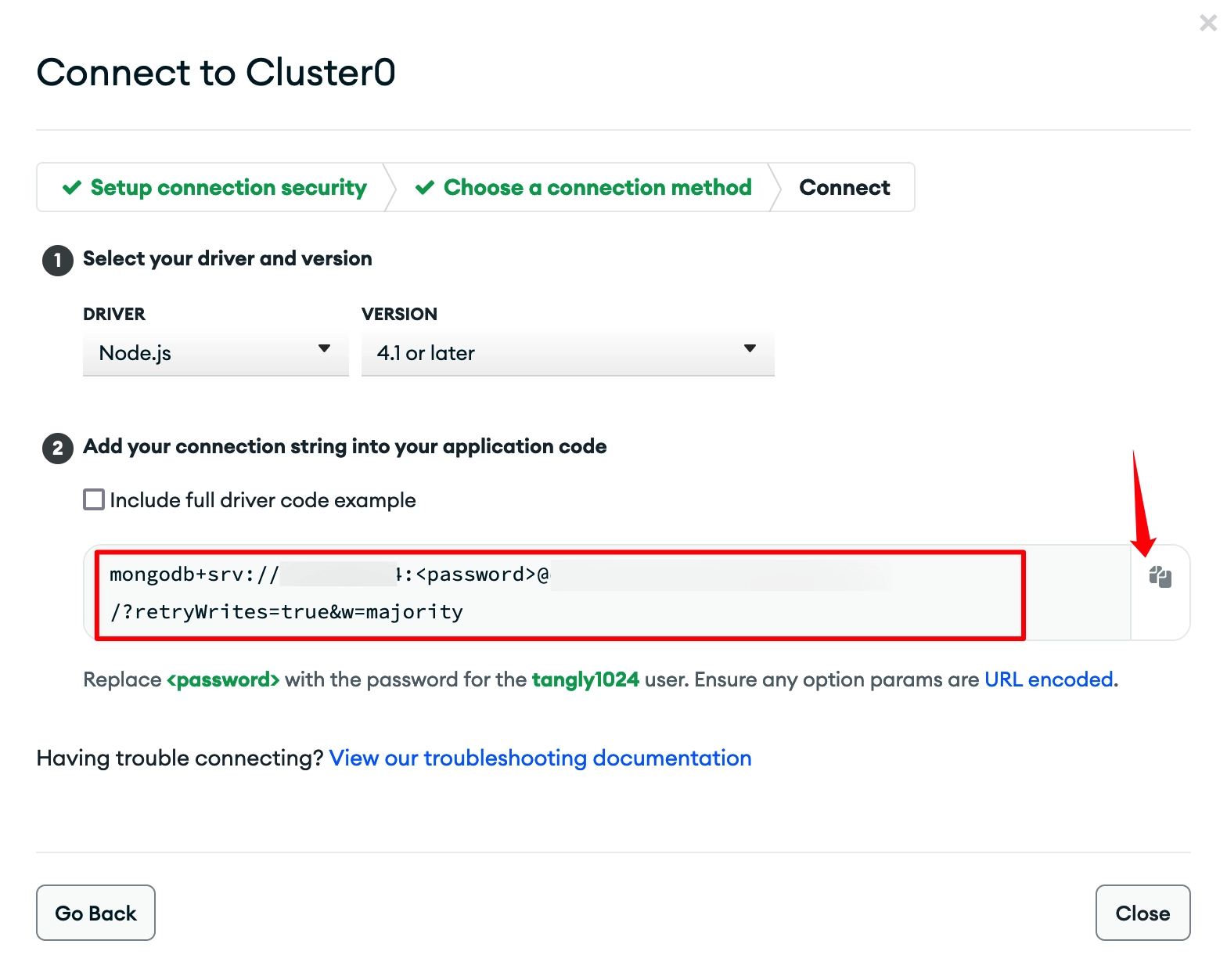View our troubleshooting documentation link
1227x980 pixels.
[x=541, y=758]
